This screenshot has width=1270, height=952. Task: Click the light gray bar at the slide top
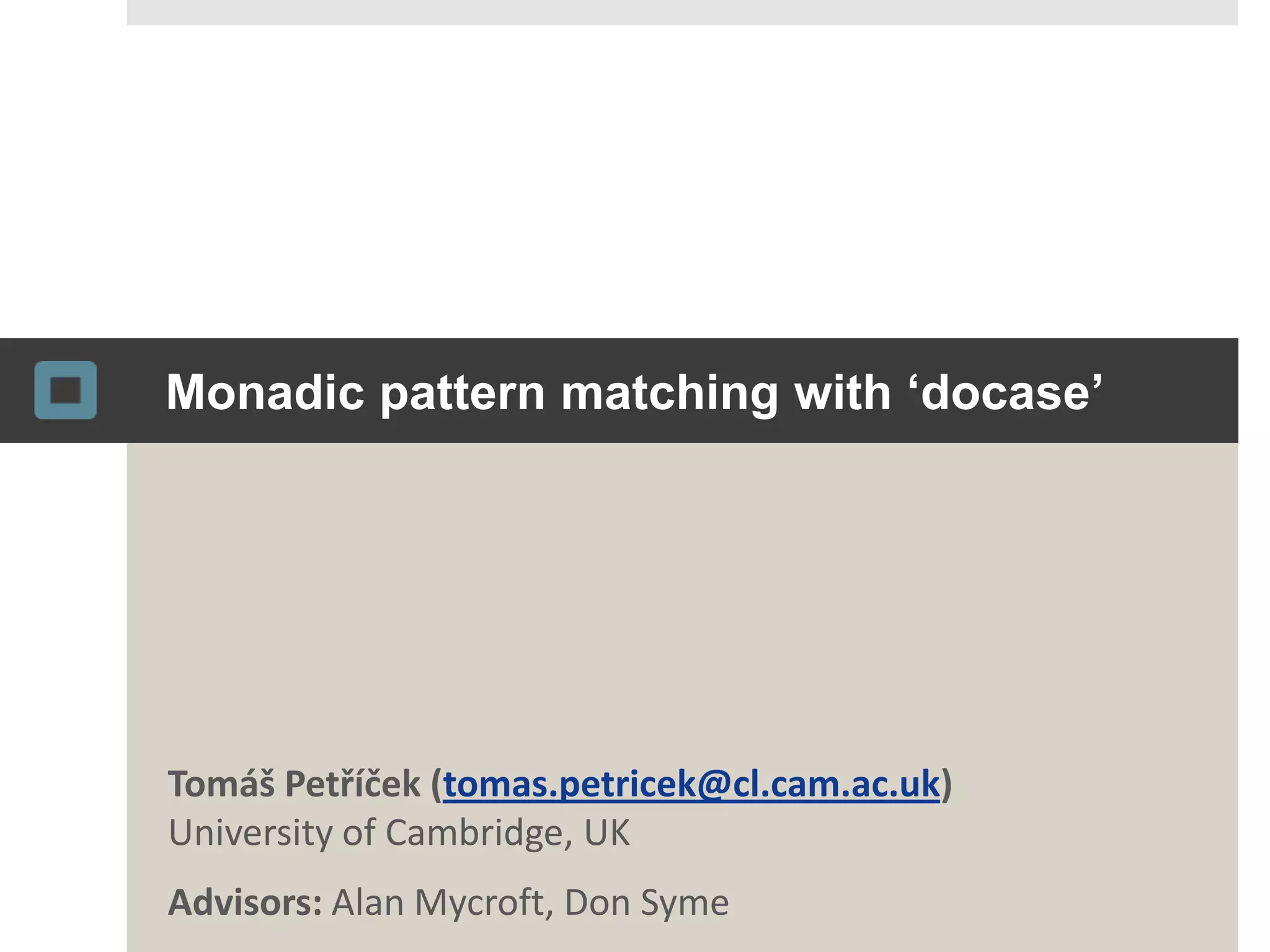click(x=682, y=12)
